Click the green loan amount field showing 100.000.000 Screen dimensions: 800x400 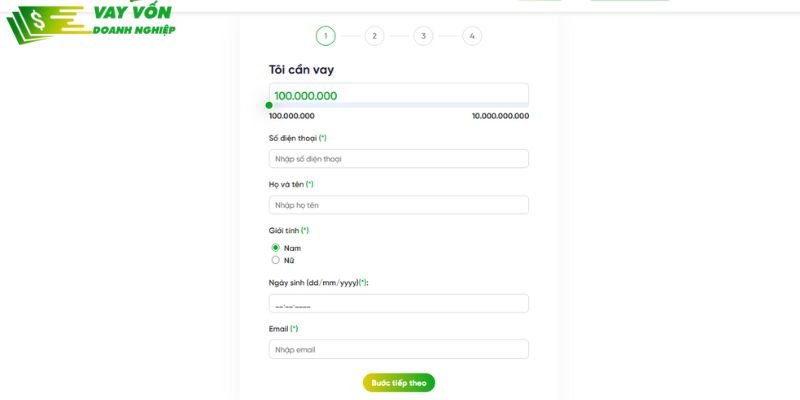point(398,94)
